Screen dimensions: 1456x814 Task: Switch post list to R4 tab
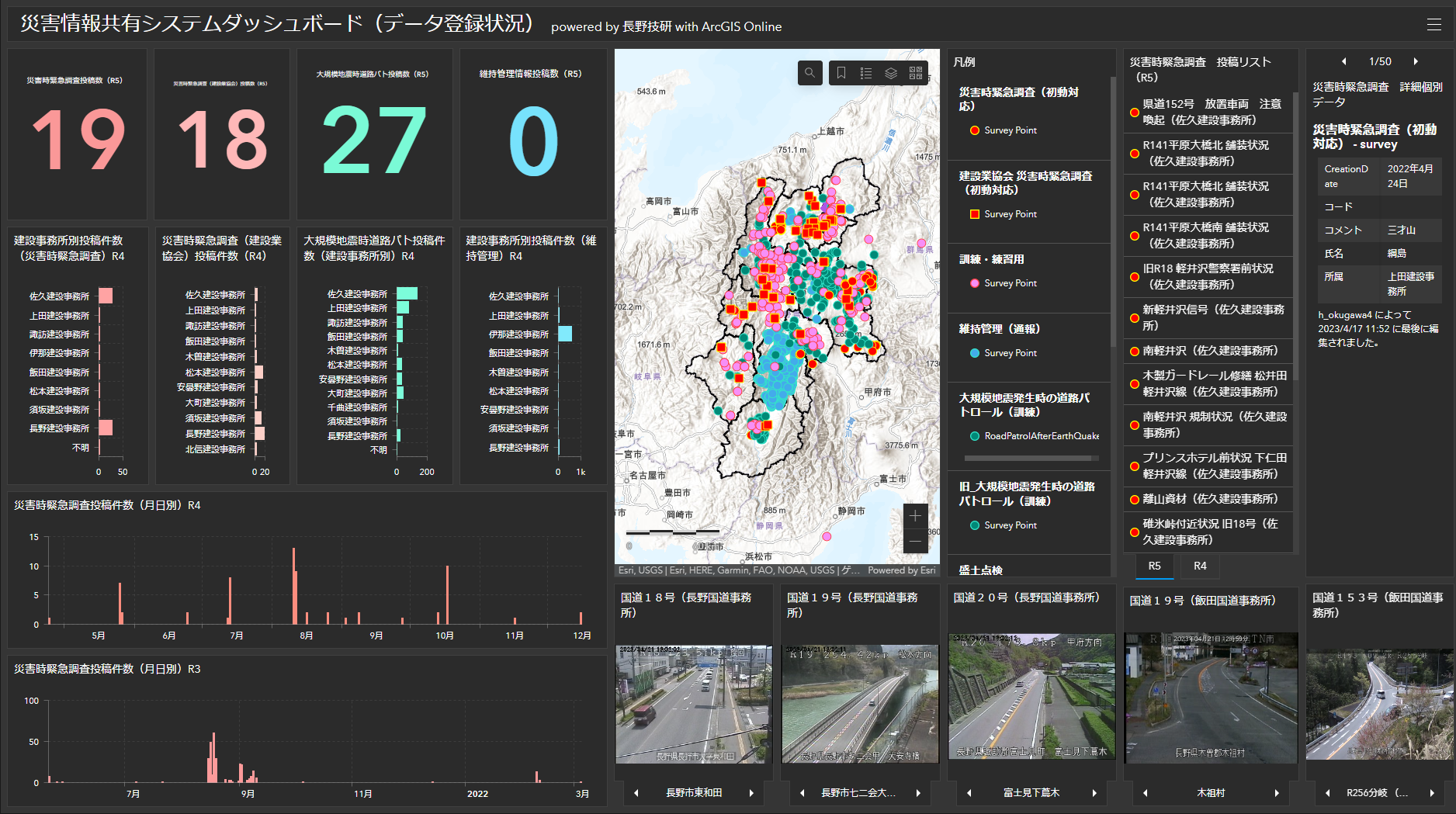1199,566
